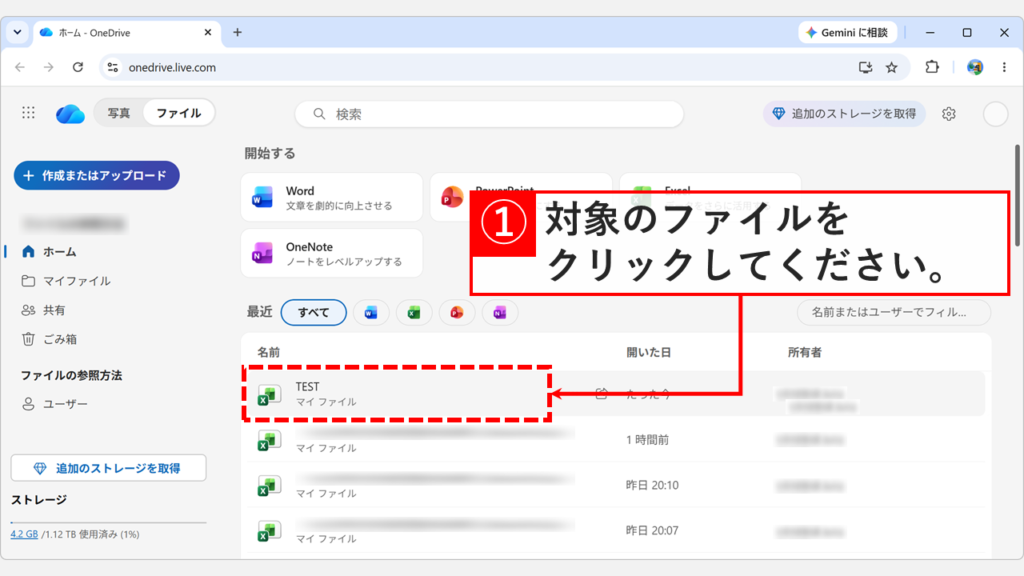Screen dimensions: 1024x576
Task: Click the OneDrive cloud logo
Action: [x=70, y=114]
